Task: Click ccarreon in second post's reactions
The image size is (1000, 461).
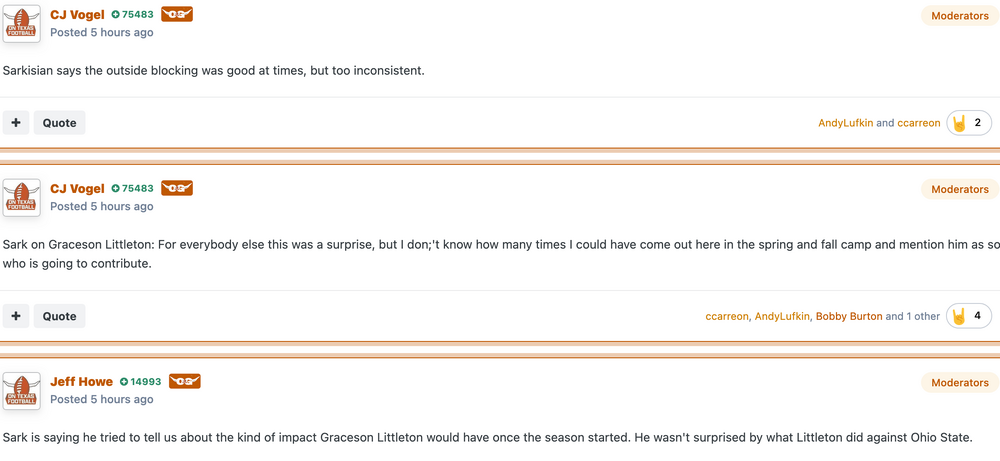Action: 727,316
